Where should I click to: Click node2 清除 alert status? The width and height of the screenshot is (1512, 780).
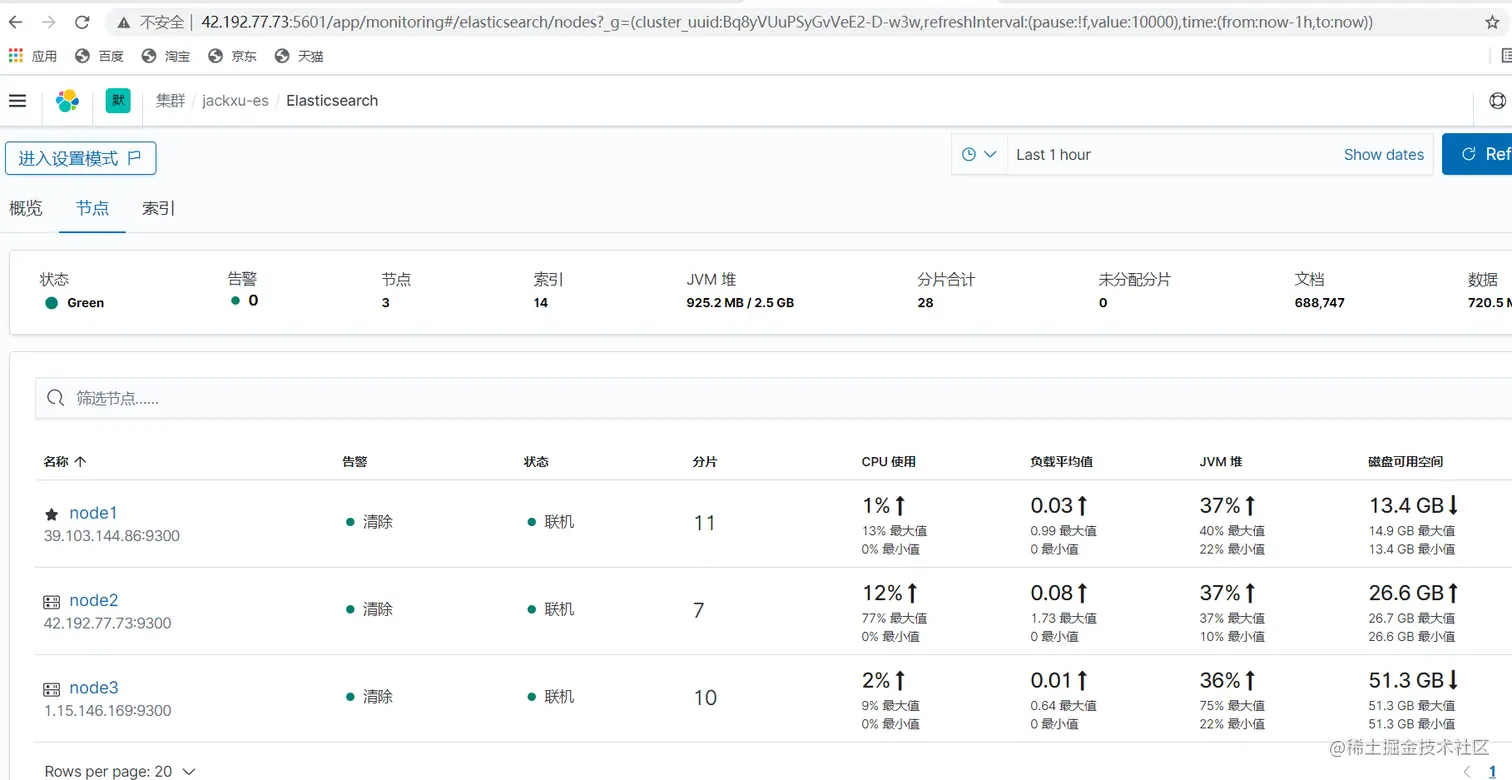tap(369, 609)
